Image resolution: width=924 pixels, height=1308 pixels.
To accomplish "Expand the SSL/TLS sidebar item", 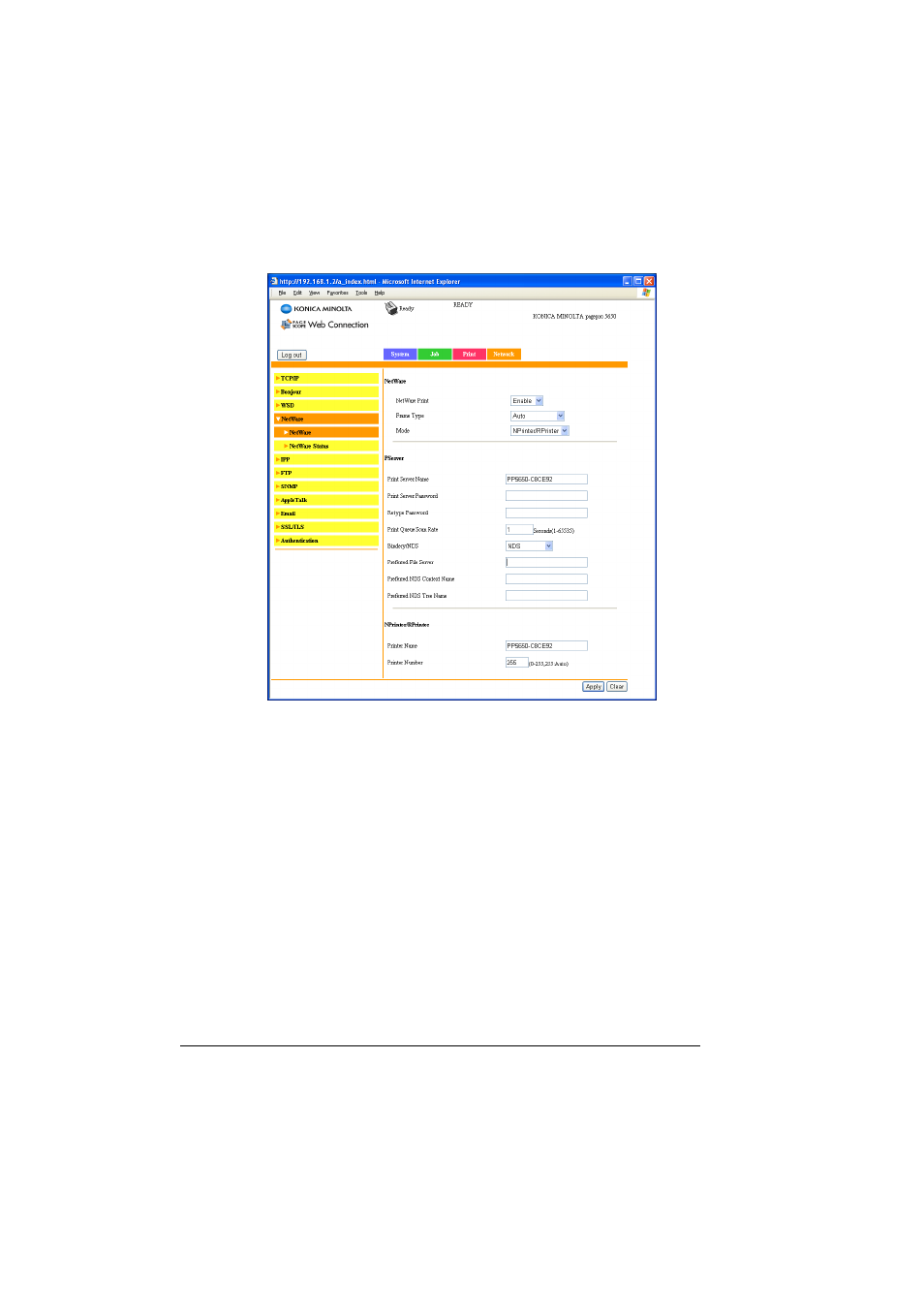I will pyautogui.click(x=326, y=528).
